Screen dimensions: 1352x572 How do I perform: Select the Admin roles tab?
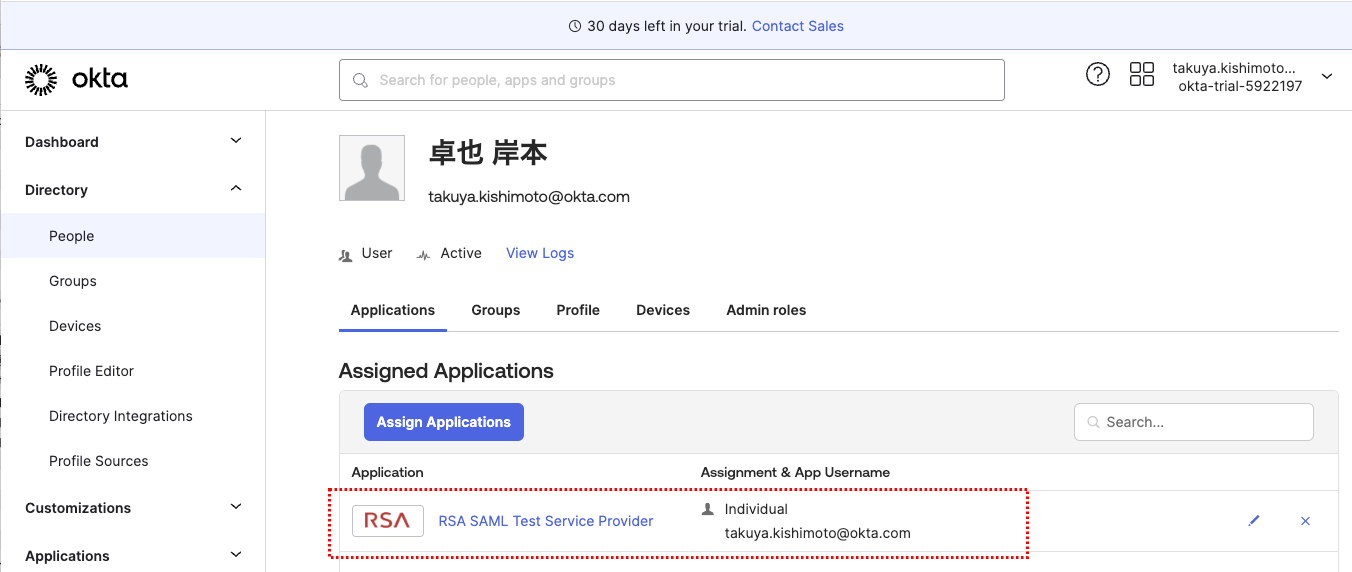766,310
